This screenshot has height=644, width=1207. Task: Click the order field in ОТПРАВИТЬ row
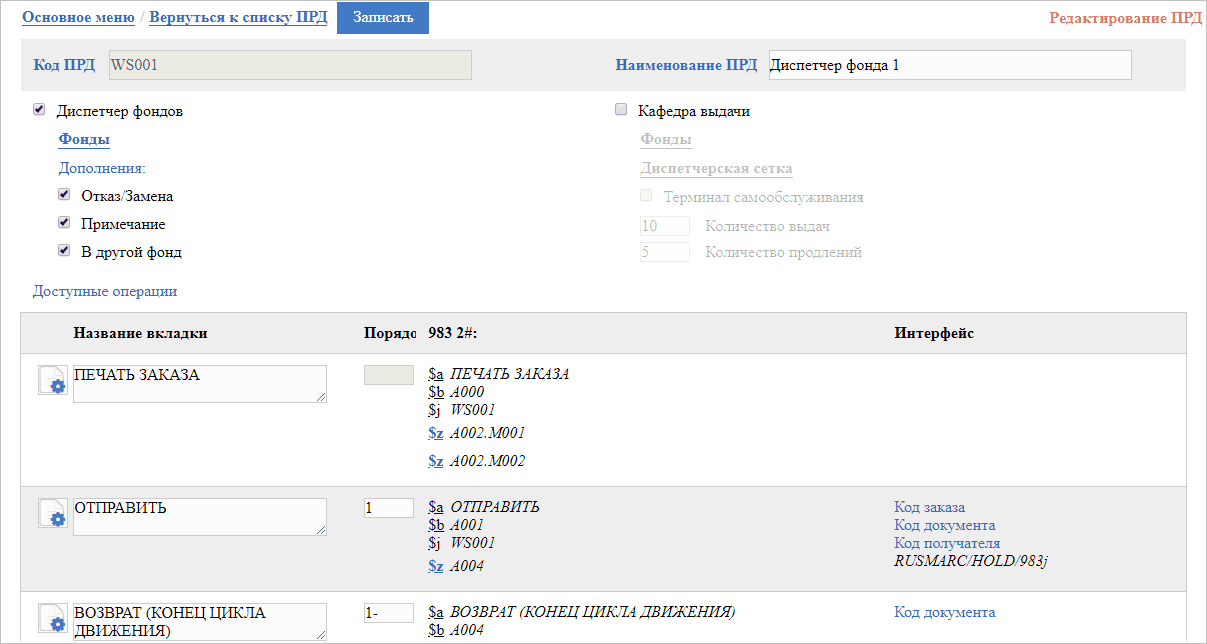388,508
